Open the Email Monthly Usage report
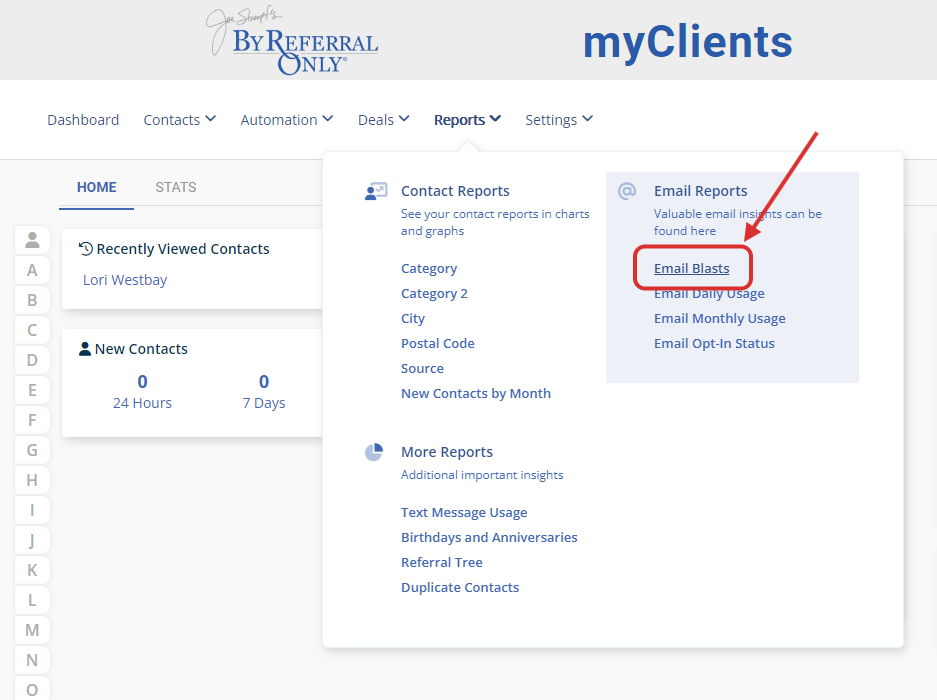The height and width of the screenshot is (700, 937). [x=719, y=319]
